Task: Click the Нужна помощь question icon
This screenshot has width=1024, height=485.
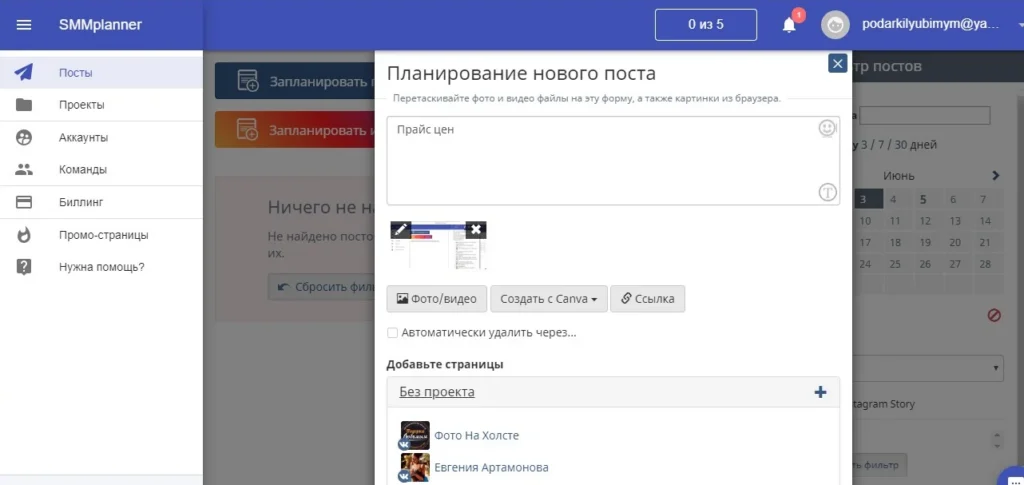Action: [x=24, y=267]
